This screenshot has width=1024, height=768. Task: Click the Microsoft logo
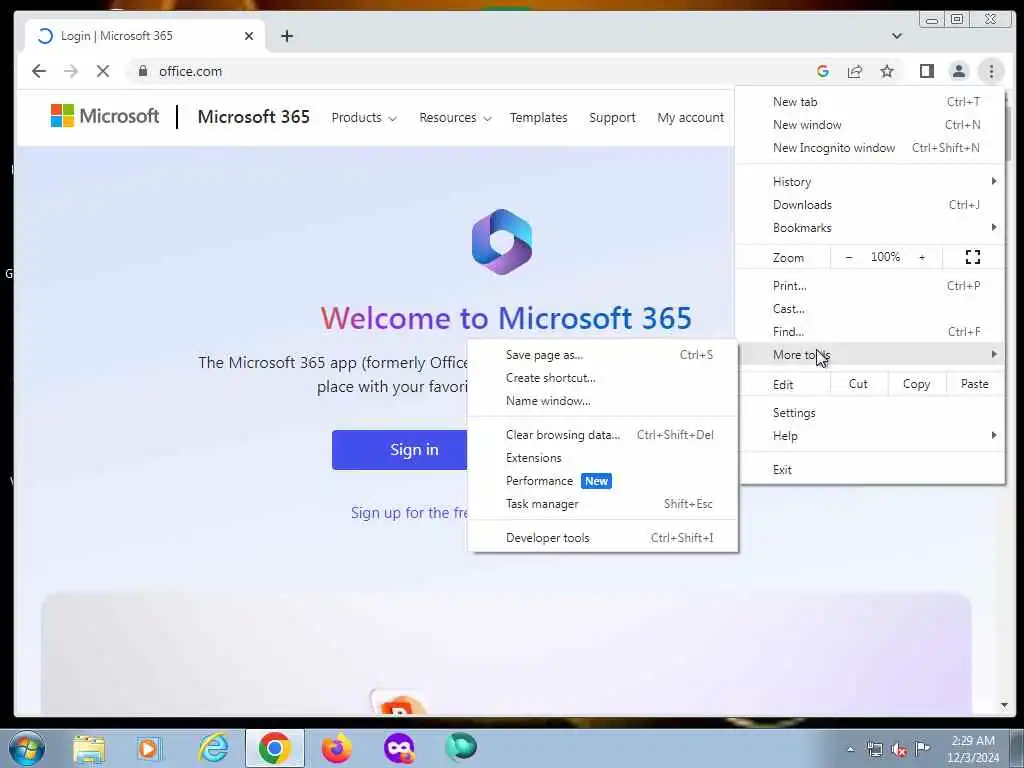[x=104, y=116]
